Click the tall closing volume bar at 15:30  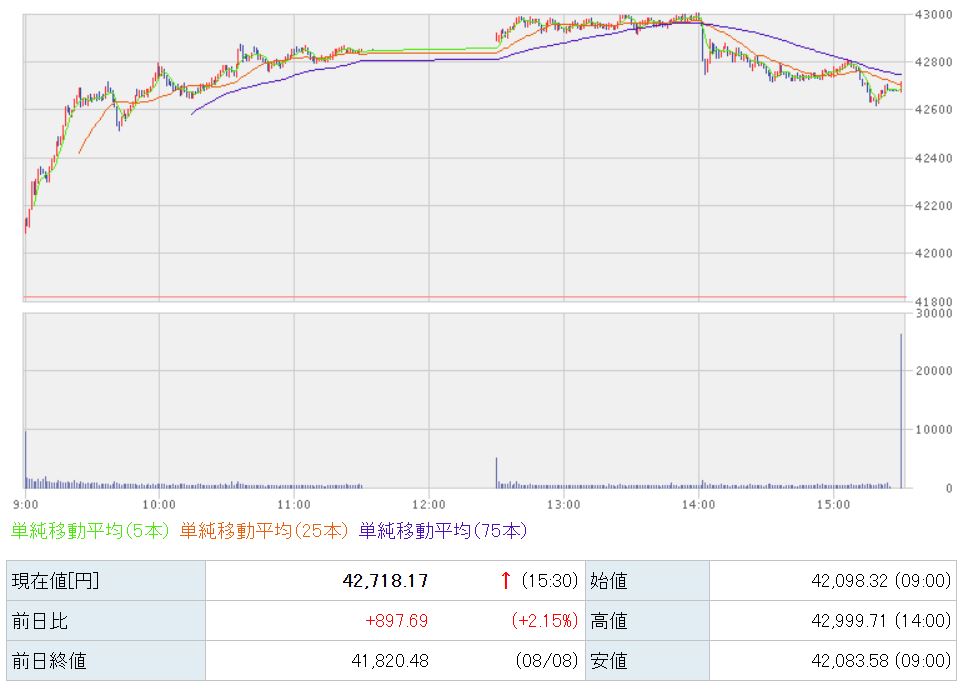[x=901, y=411]
